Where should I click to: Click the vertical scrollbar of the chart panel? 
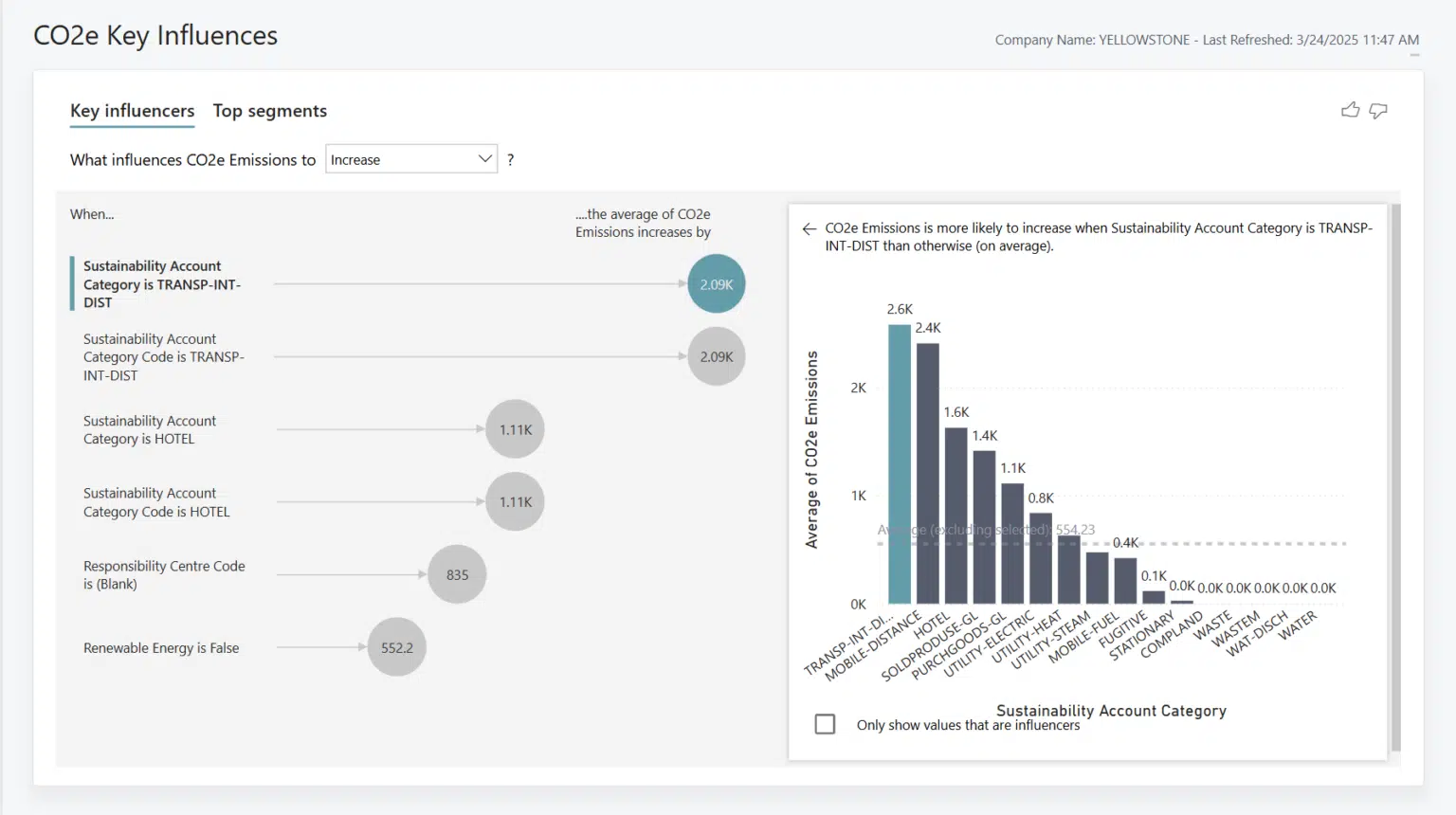coord(1394,477)
